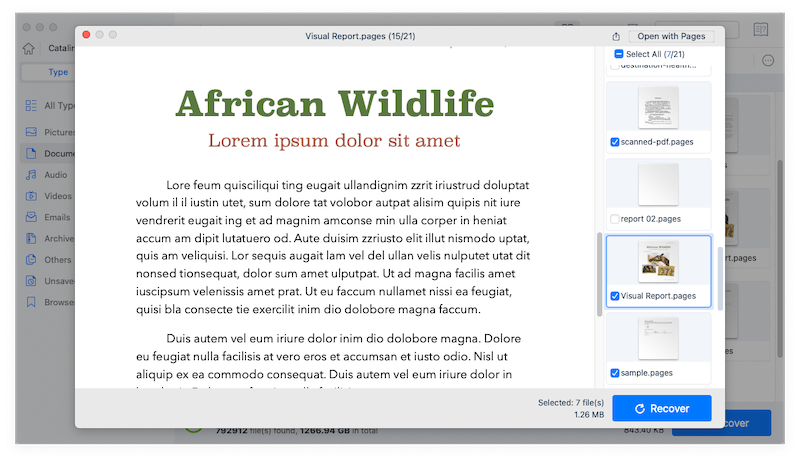The image size is (800, 462).
Task: Select the scanned-pdf.pages thumbnail
Action: click(x=659, y=106)
